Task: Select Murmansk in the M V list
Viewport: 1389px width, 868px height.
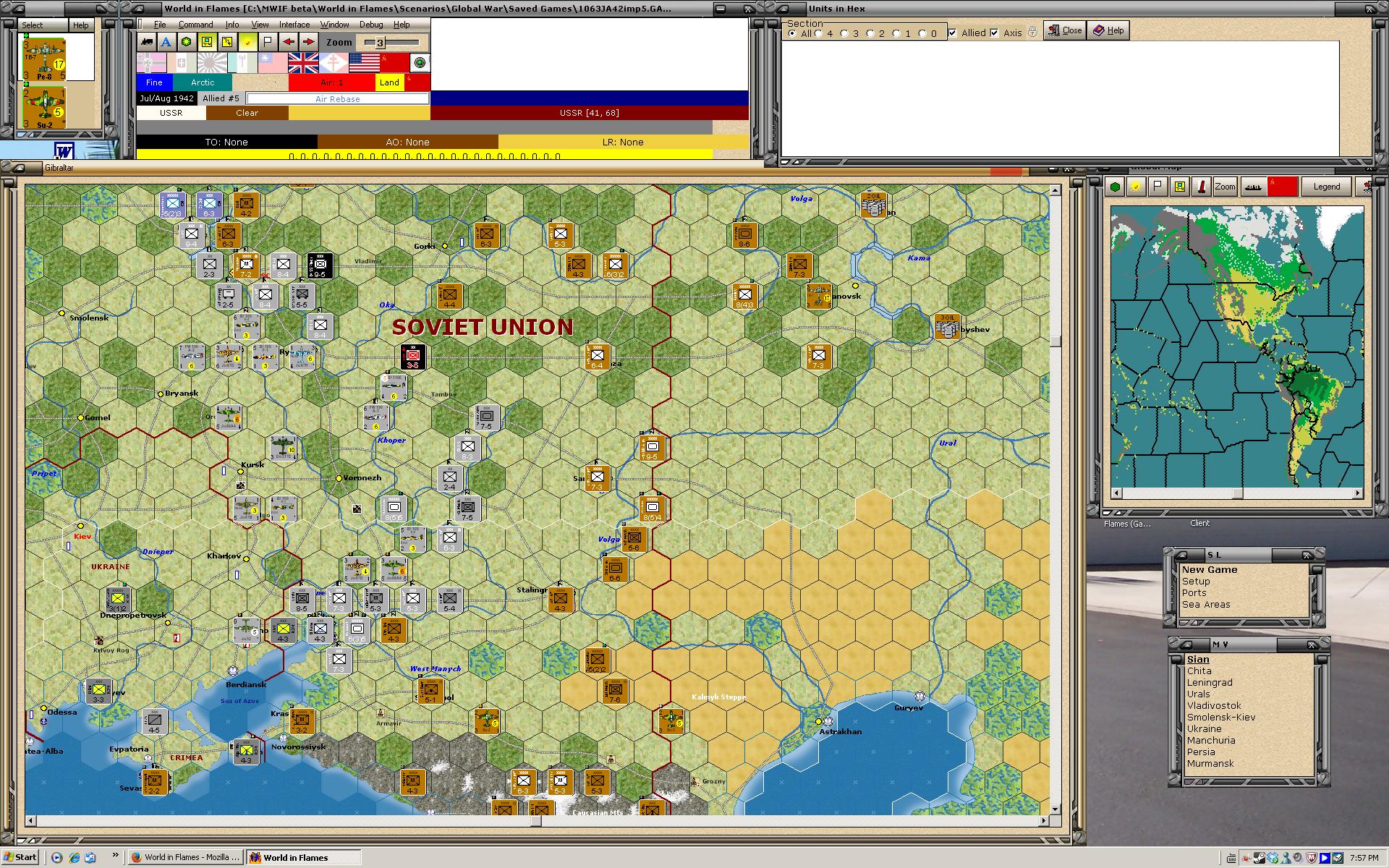Action: point(1210,764)
